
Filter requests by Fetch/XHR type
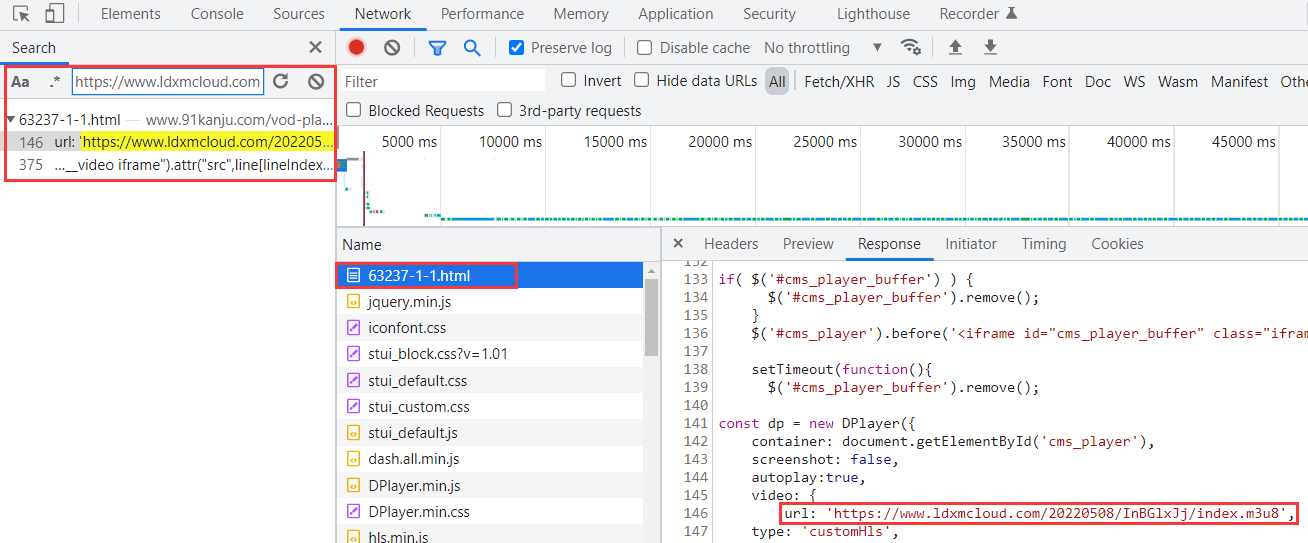point(838,82)
